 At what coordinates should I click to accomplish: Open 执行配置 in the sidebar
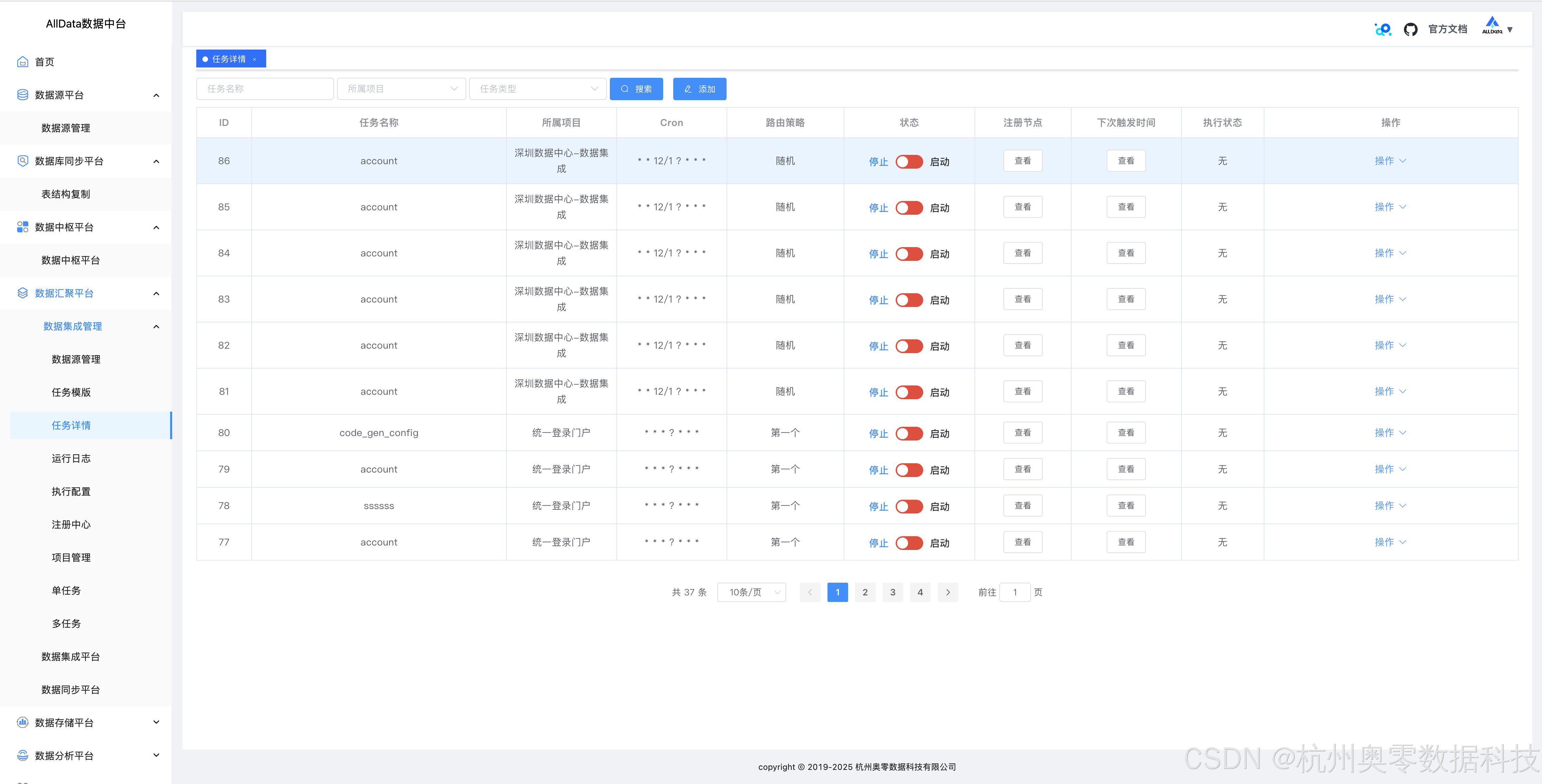[71, 491]
